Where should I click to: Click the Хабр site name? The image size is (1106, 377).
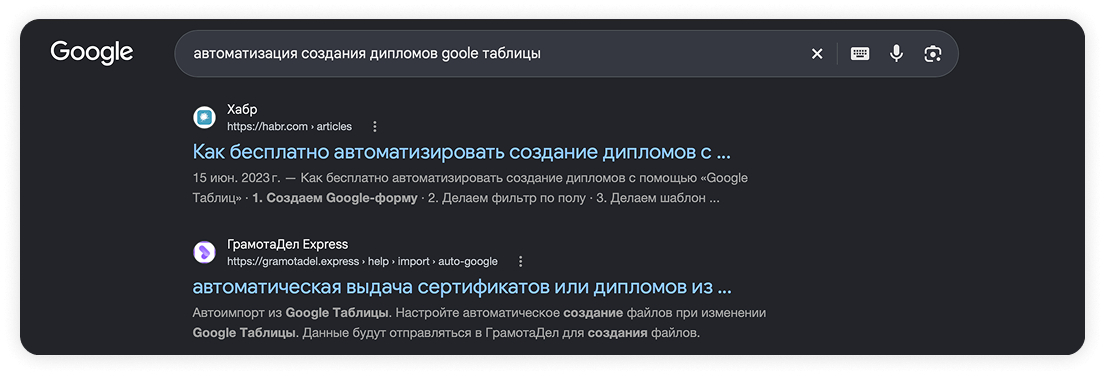[242, 109]
